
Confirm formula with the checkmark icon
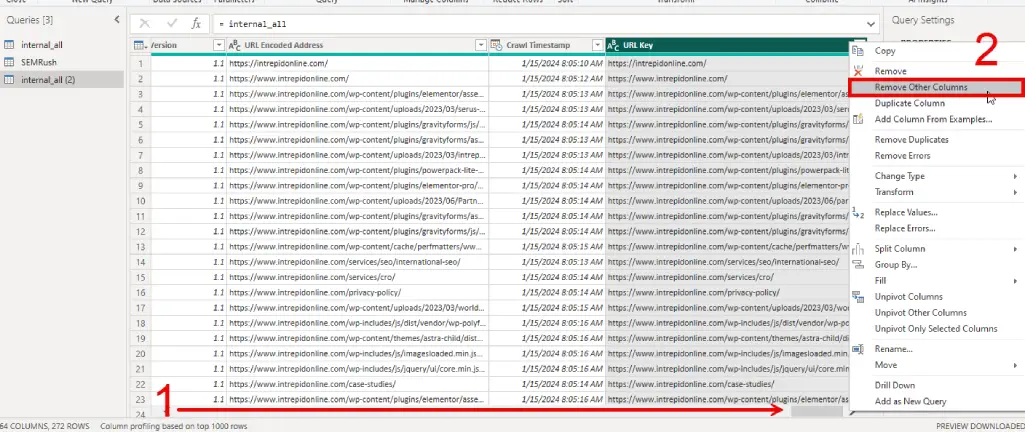pyautogui.click(x=172, y=24)
